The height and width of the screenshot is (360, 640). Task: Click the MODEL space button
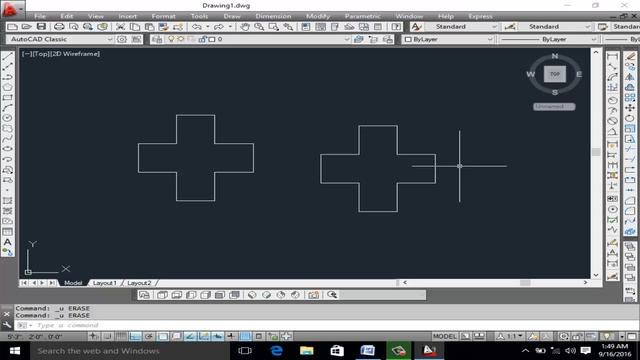pyautogui.click(x=444, y=336)
